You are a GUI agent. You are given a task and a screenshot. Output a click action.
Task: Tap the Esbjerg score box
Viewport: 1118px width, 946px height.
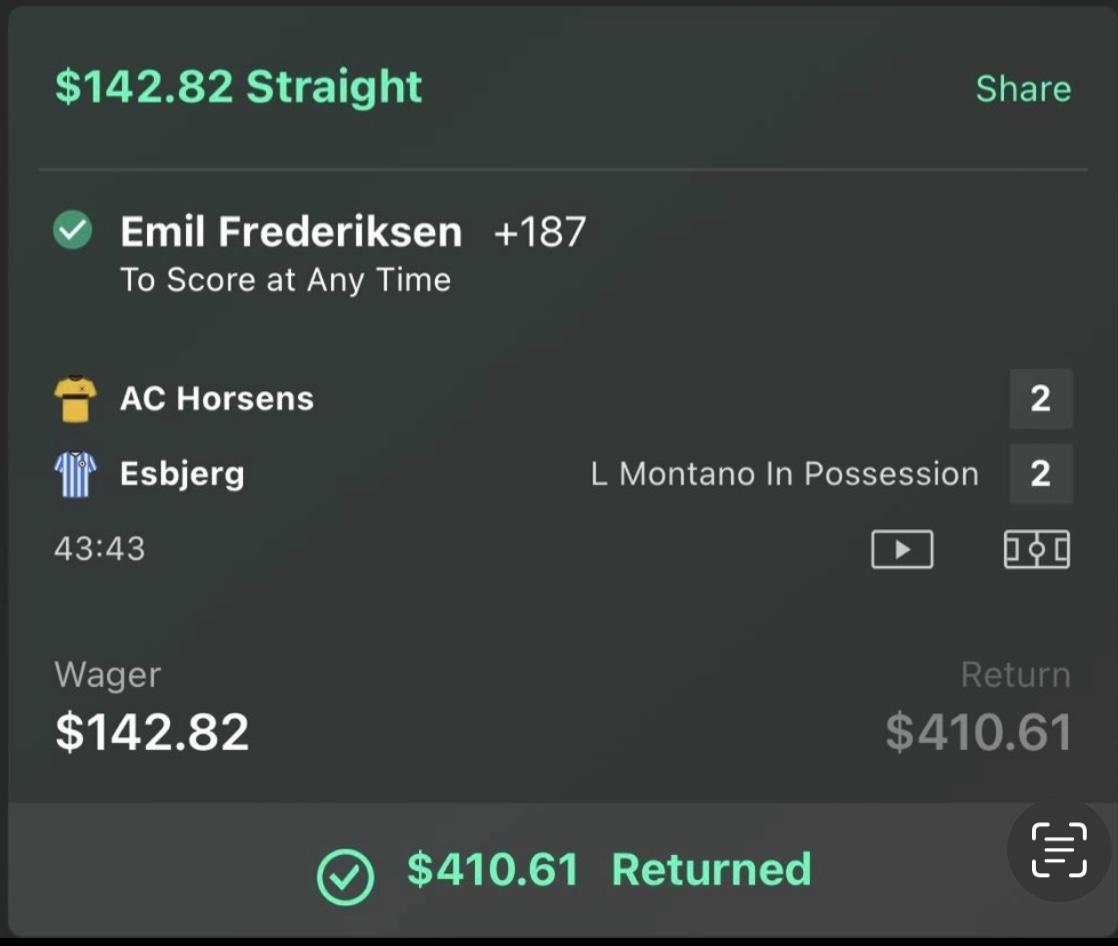click(x=1040, y=474)
